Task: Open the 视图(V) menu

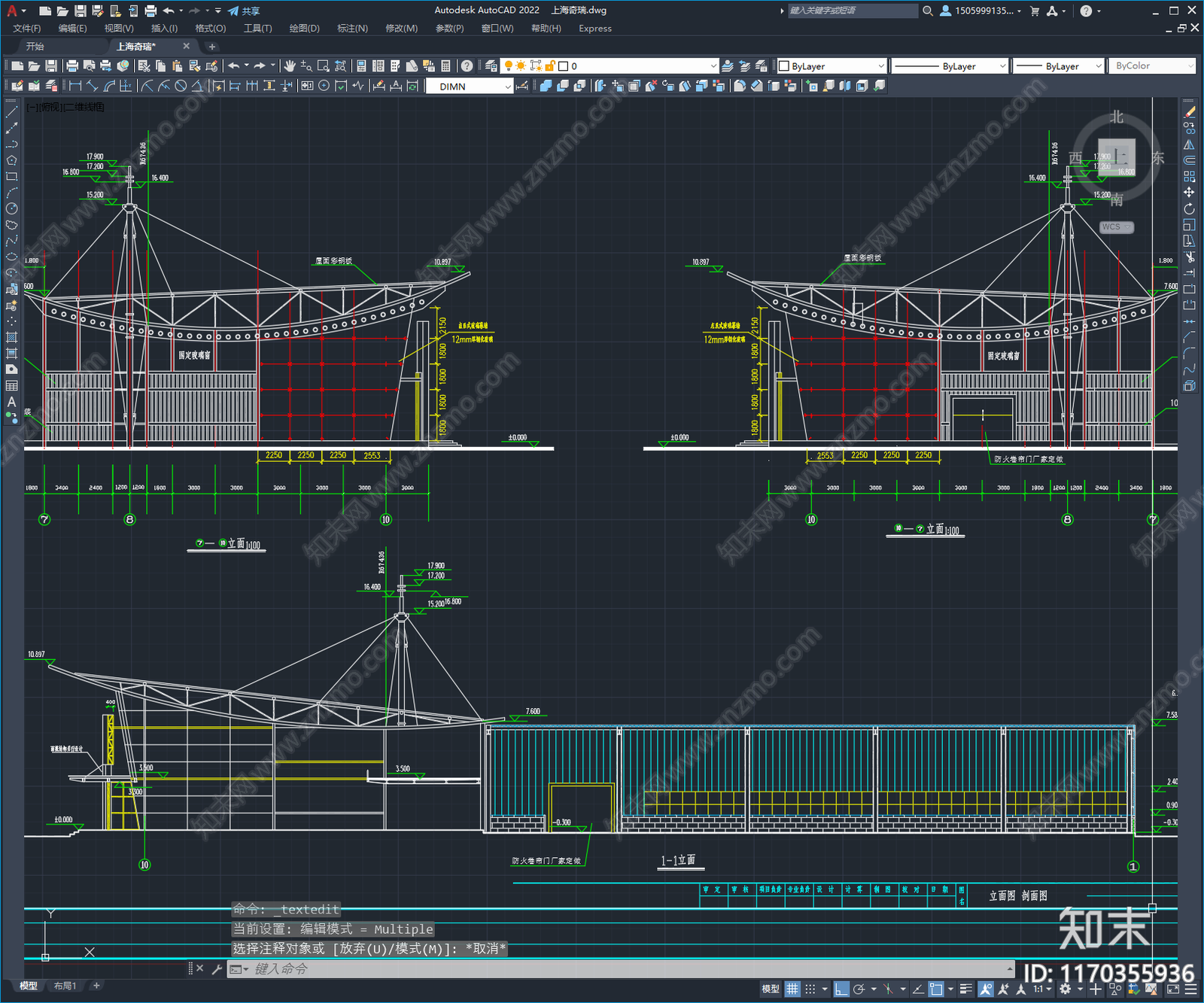Action: (x=119, y=29)
